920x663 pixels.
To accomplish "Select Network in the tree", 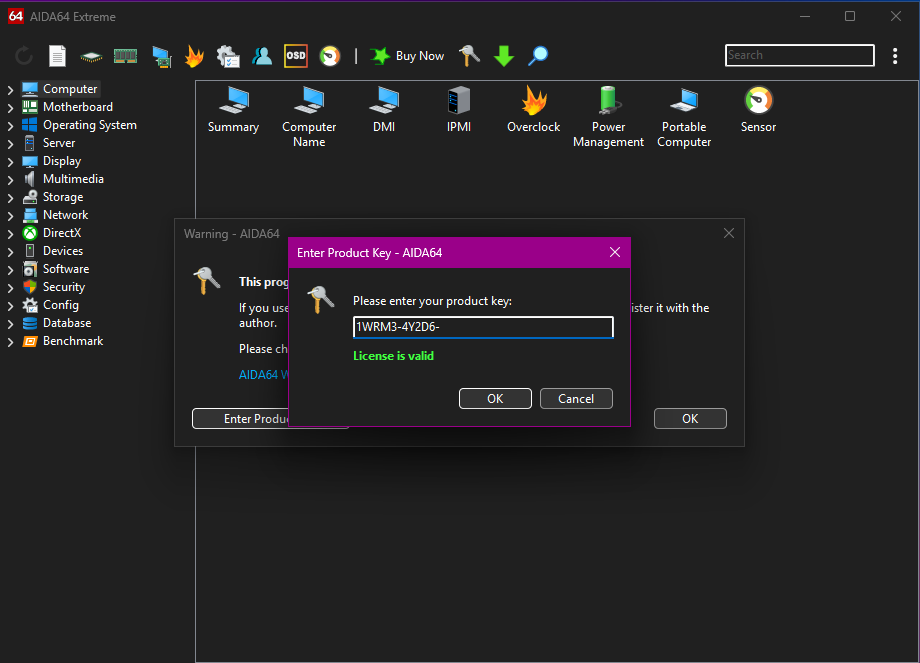I will 65,215.
